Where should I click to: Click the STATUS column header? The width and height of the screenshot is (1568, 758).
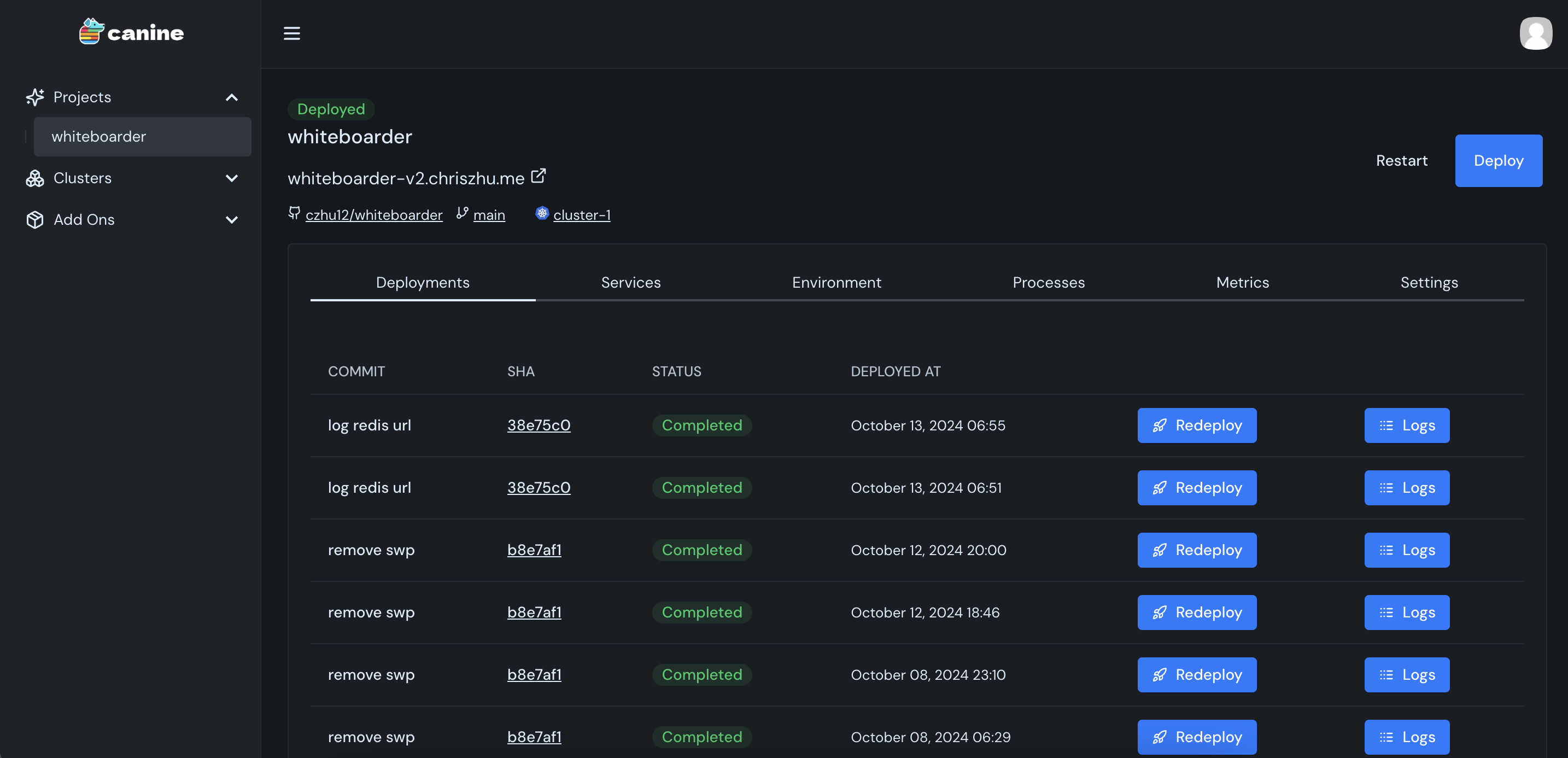677,371
